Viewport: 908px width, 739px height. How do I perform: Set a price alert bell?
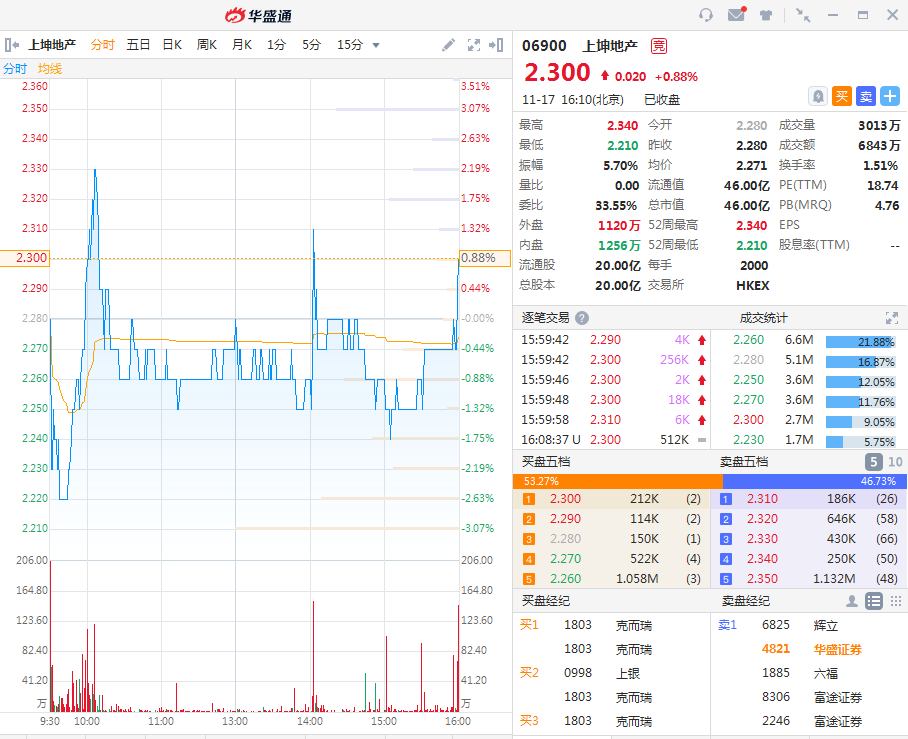[818, 96]
